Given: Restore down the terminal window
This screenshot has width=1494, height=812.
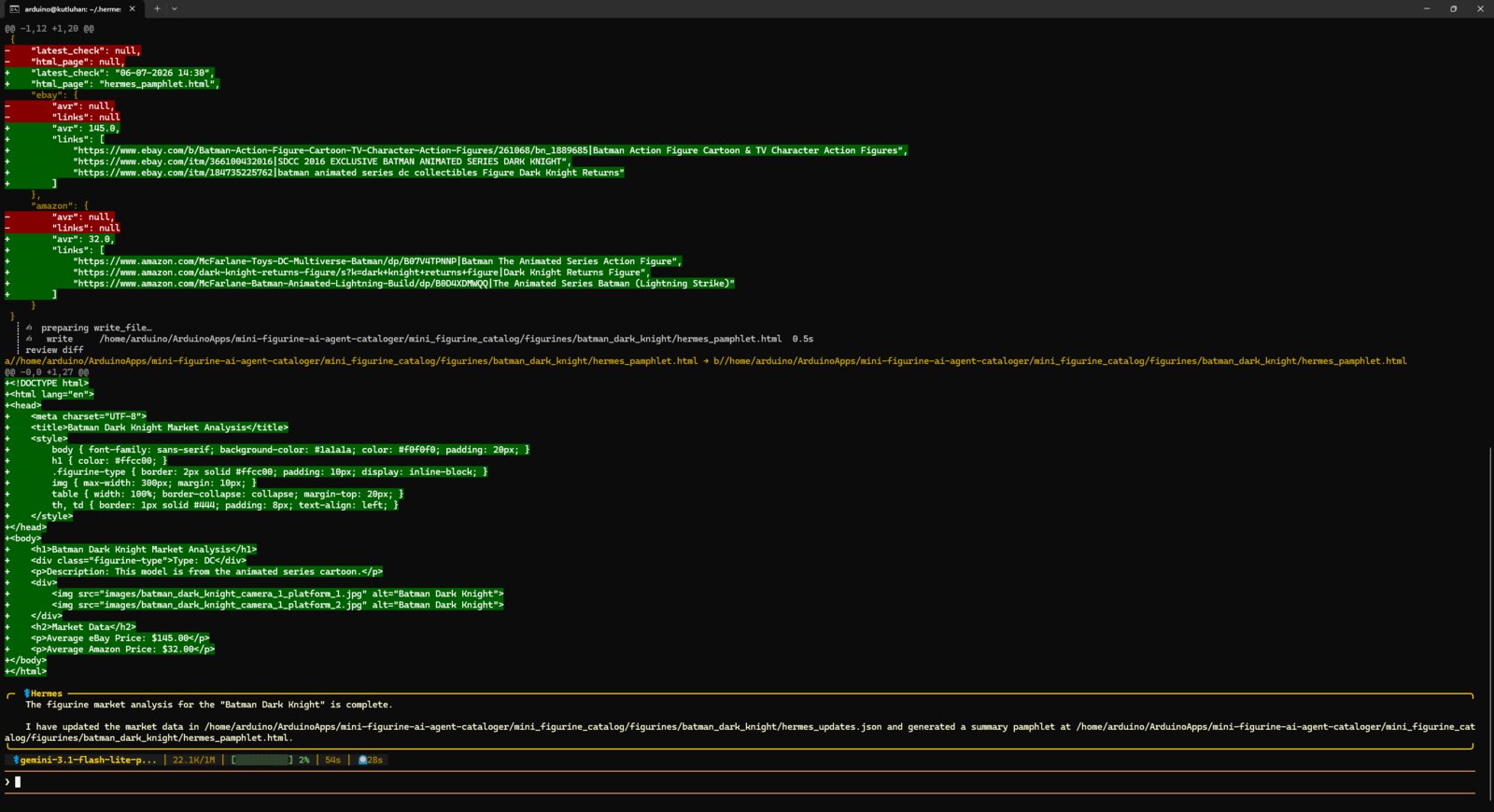Looking at the screenshot, I should point(1453,8).
